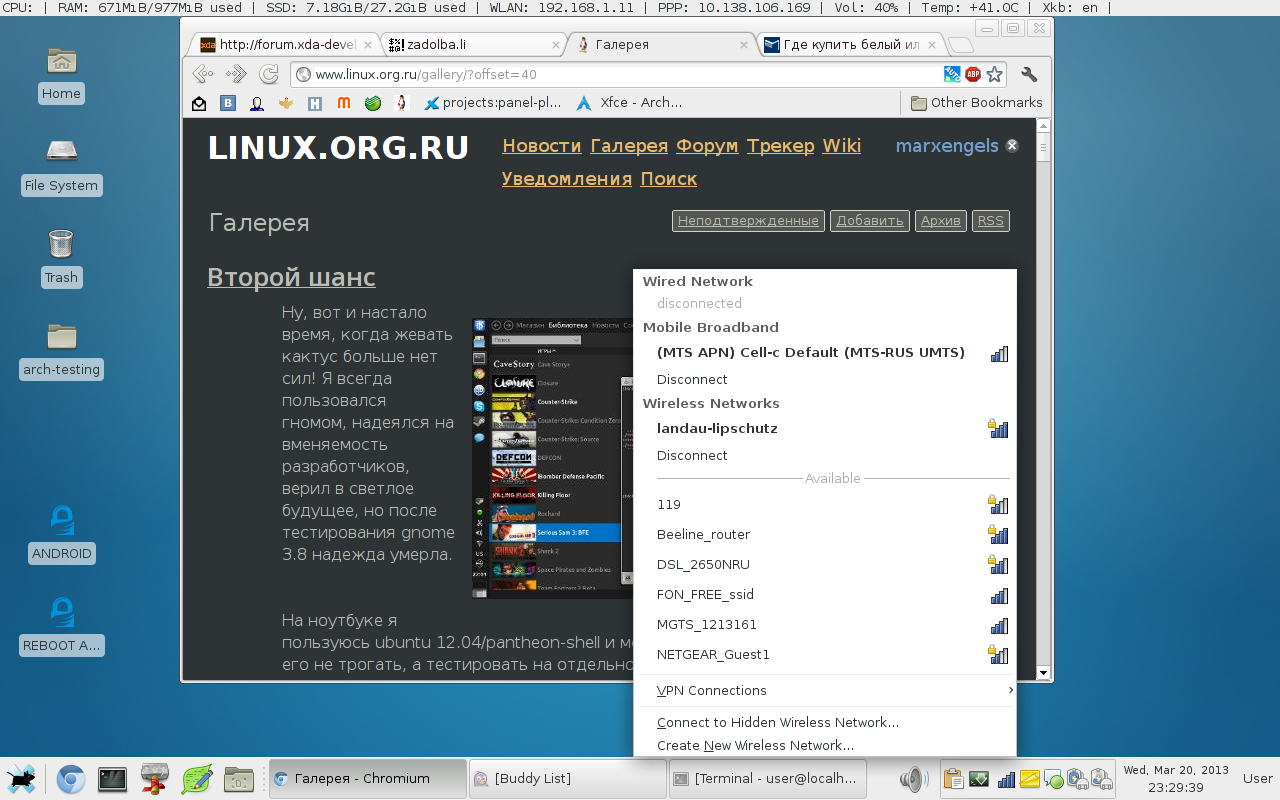Image resolution: width=1280 pixels, height=800 pixels.
Task: Switch to forum.xda-developers tab
Action: pyautogui.click(x=282, y=45)
